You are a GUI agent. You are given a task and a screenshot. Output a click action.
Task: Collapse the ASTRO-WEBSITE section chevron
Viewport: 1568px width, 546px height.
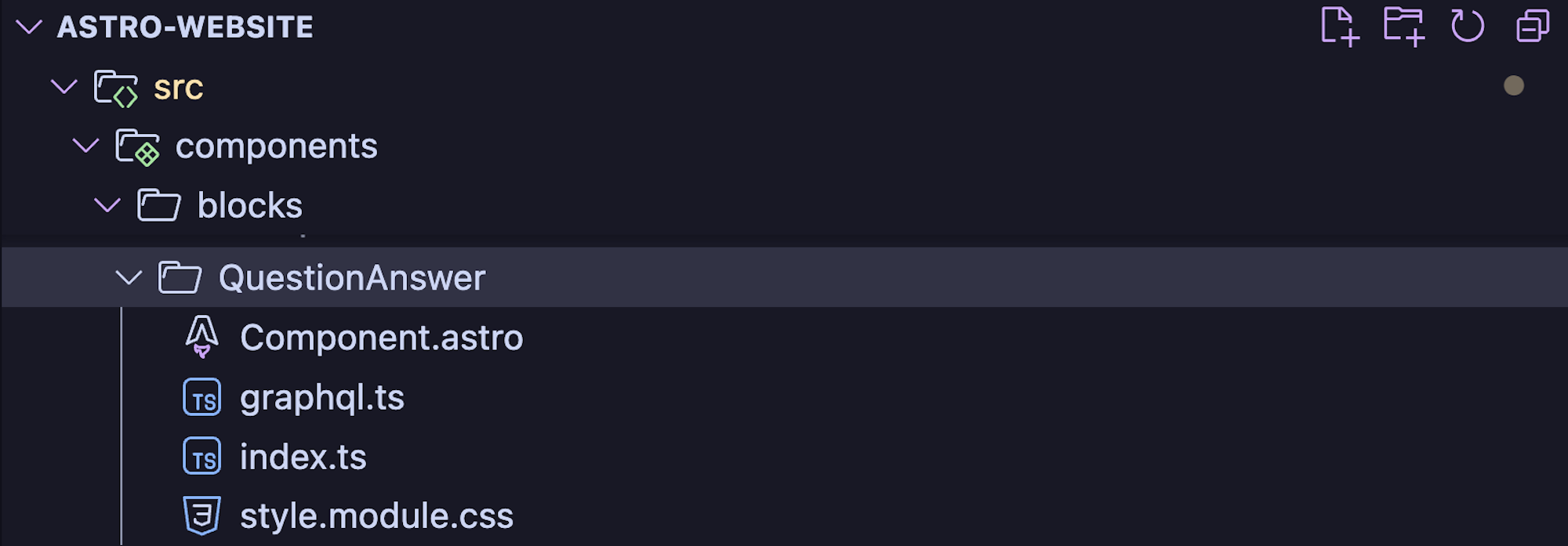(x=29, y=27)
